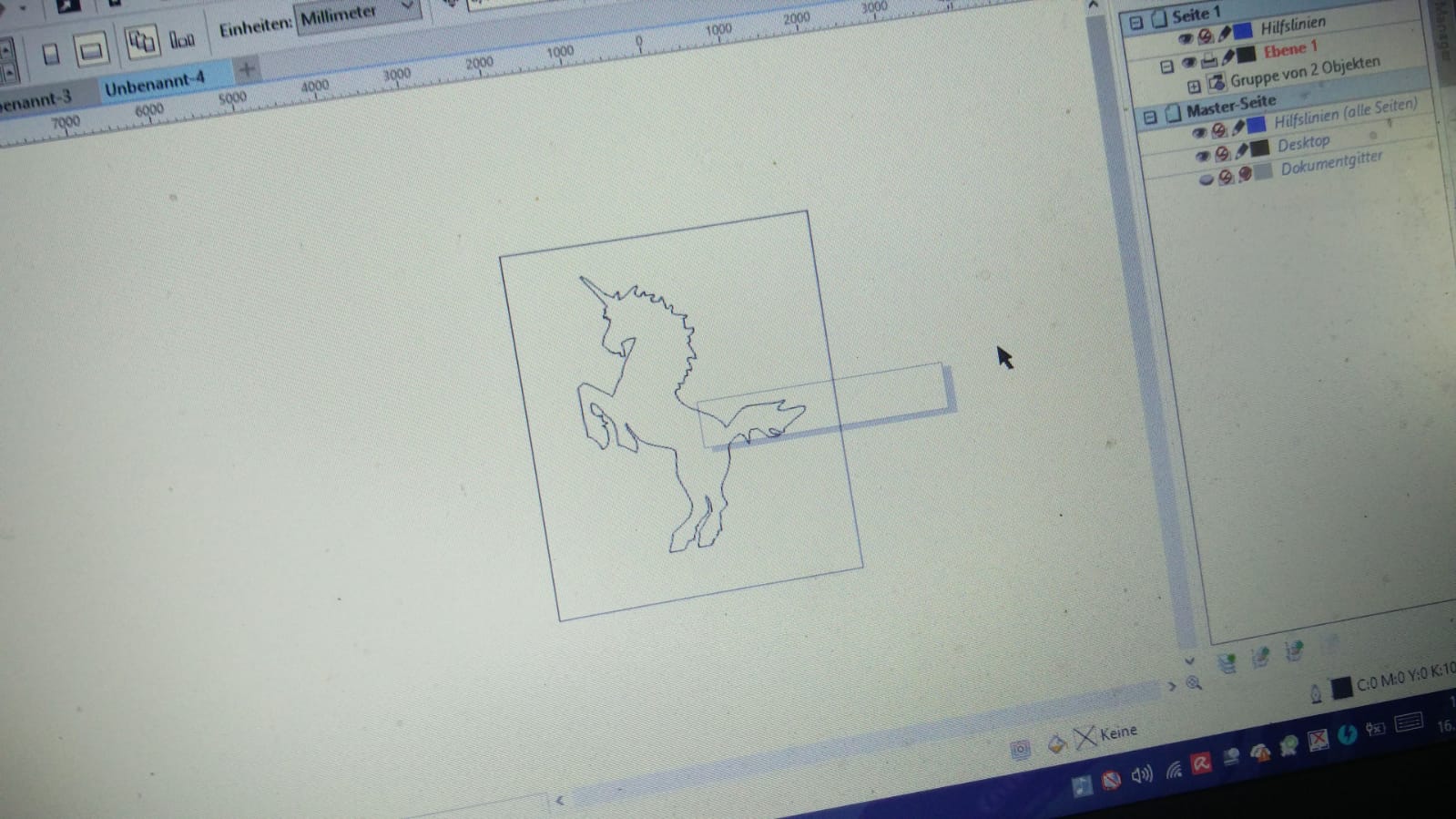Toggle printing for Hilfslinien (alle Seiten)

(x=1219, y=130)
